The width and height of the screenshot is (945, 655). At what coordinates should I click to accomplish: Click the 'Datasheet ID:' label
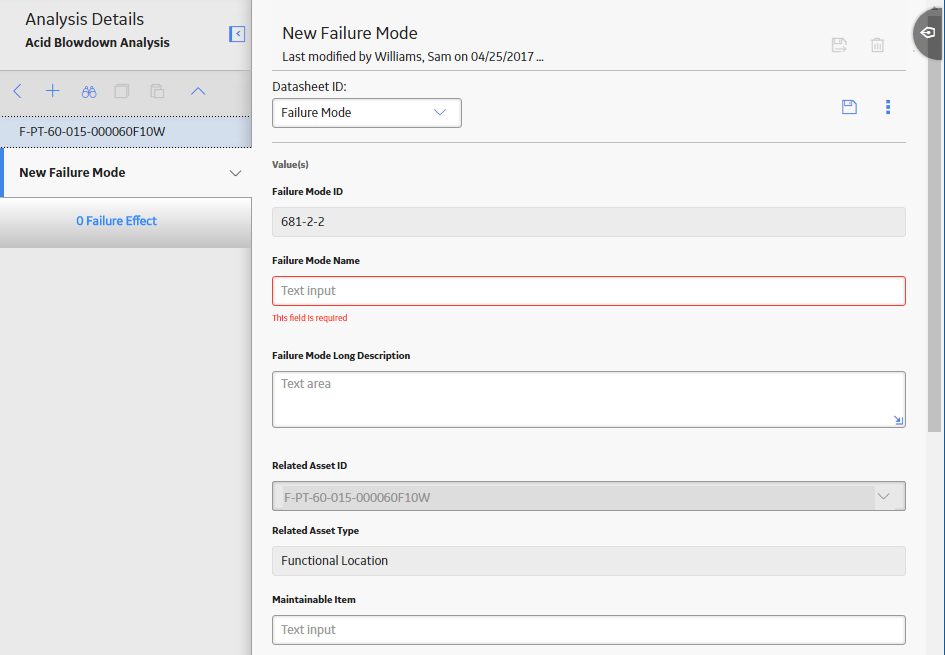(x=309, y=87)
